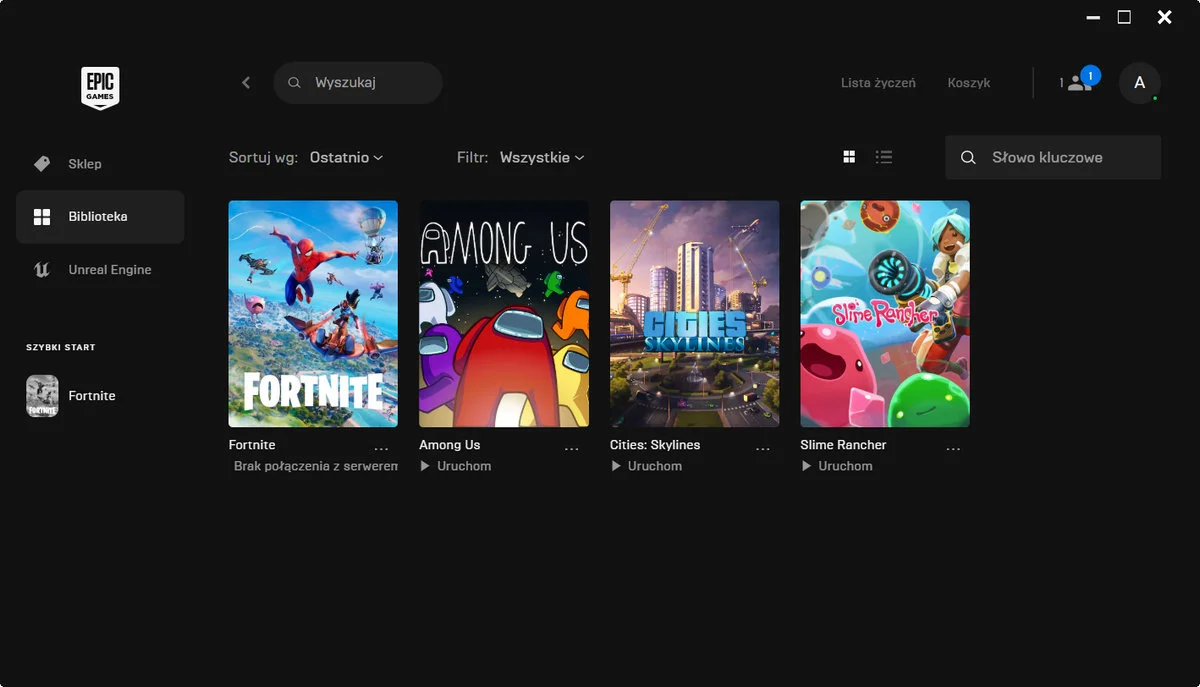This screenshot has width=1200, height=687.
Task: Open the three-dot menu for Among Us
Action: pyautogui.click(x=572, y=449)
